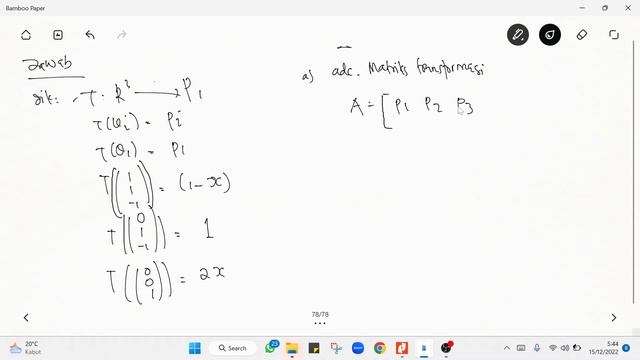Activate the lasso selection tool
Image resolution: width=640 pixels, height=360 pixels.
click(614, 35)
